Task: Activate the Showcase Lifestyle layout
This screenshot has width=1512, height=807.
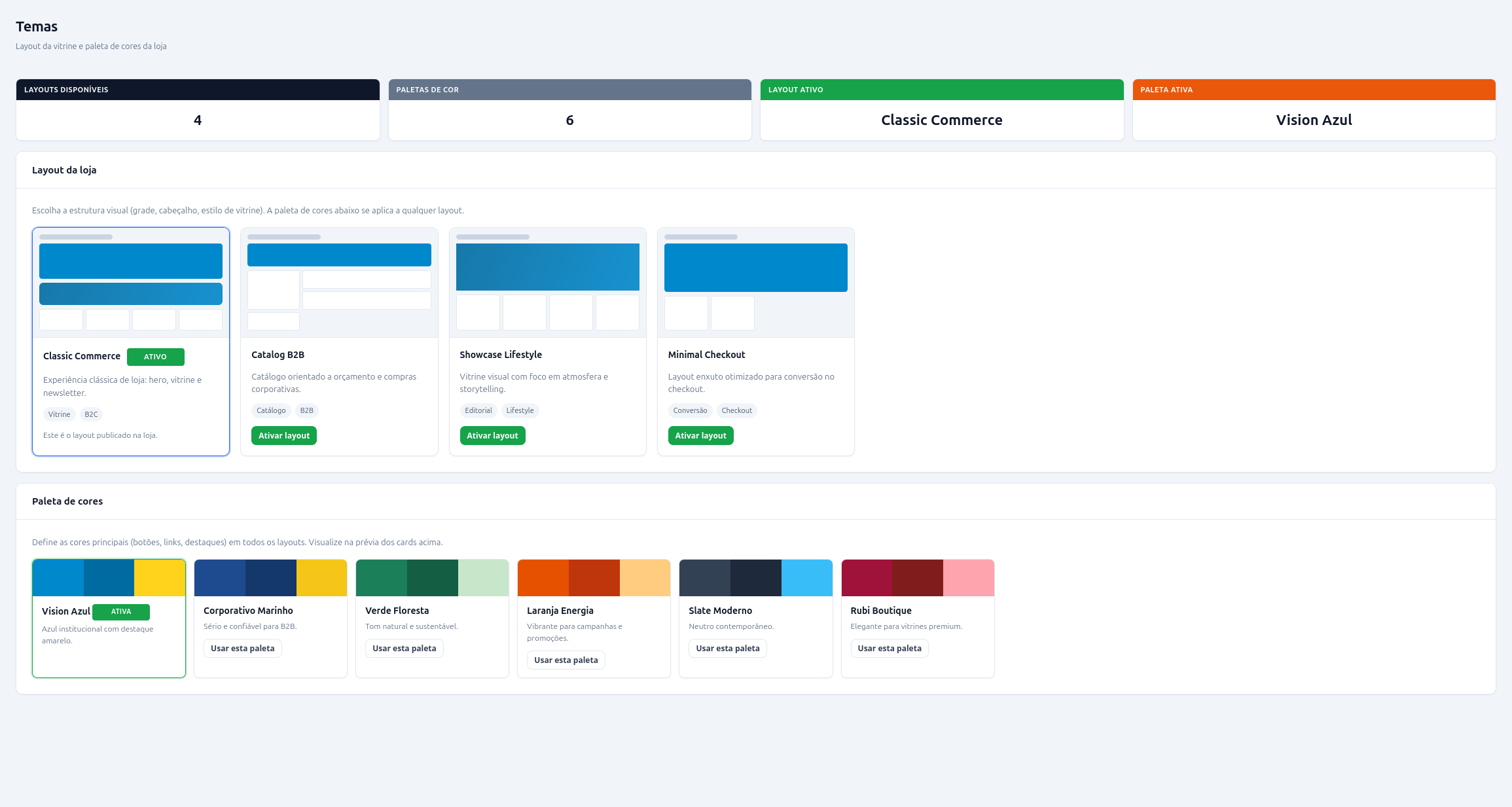Action: pos(492,436)
